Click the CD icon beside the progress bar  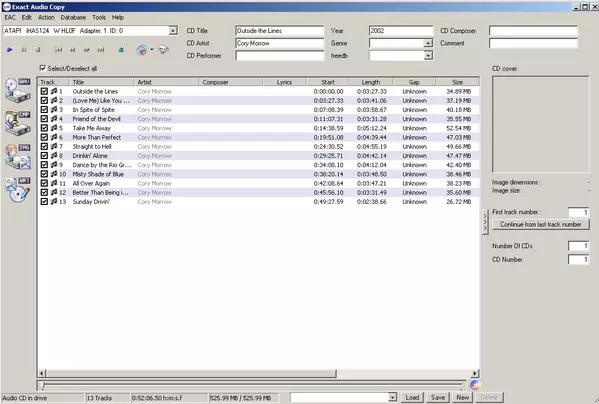[475, 385]
